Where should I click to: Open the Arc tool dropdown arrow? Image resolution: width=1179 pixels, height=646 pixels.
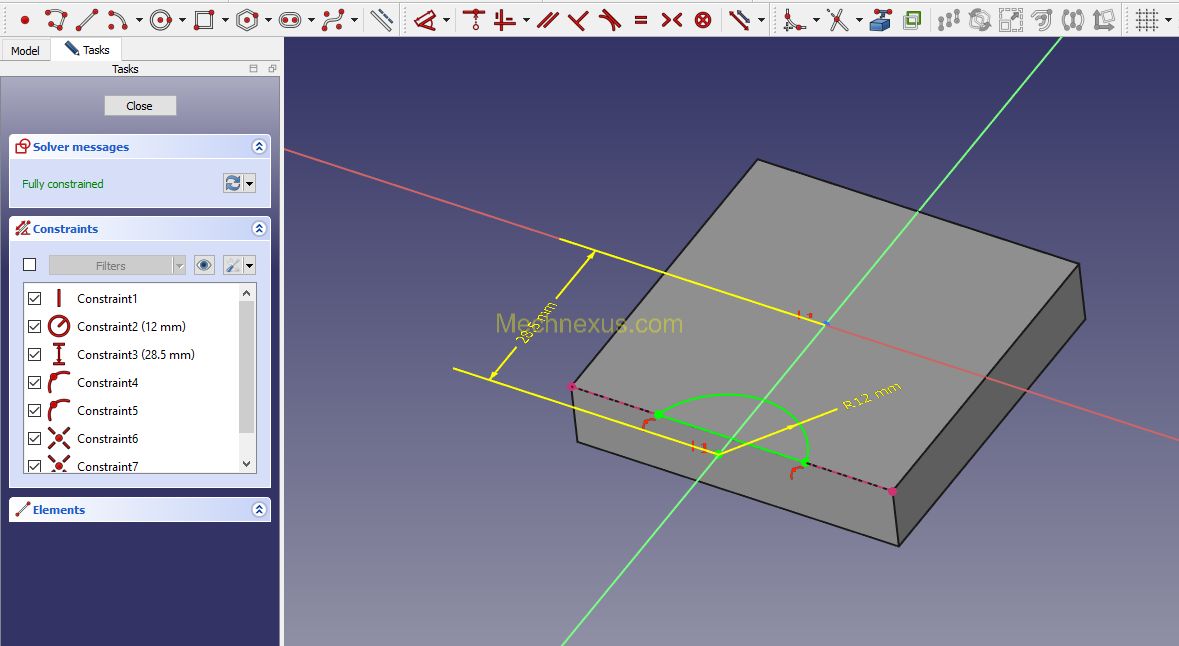[139, 20]
